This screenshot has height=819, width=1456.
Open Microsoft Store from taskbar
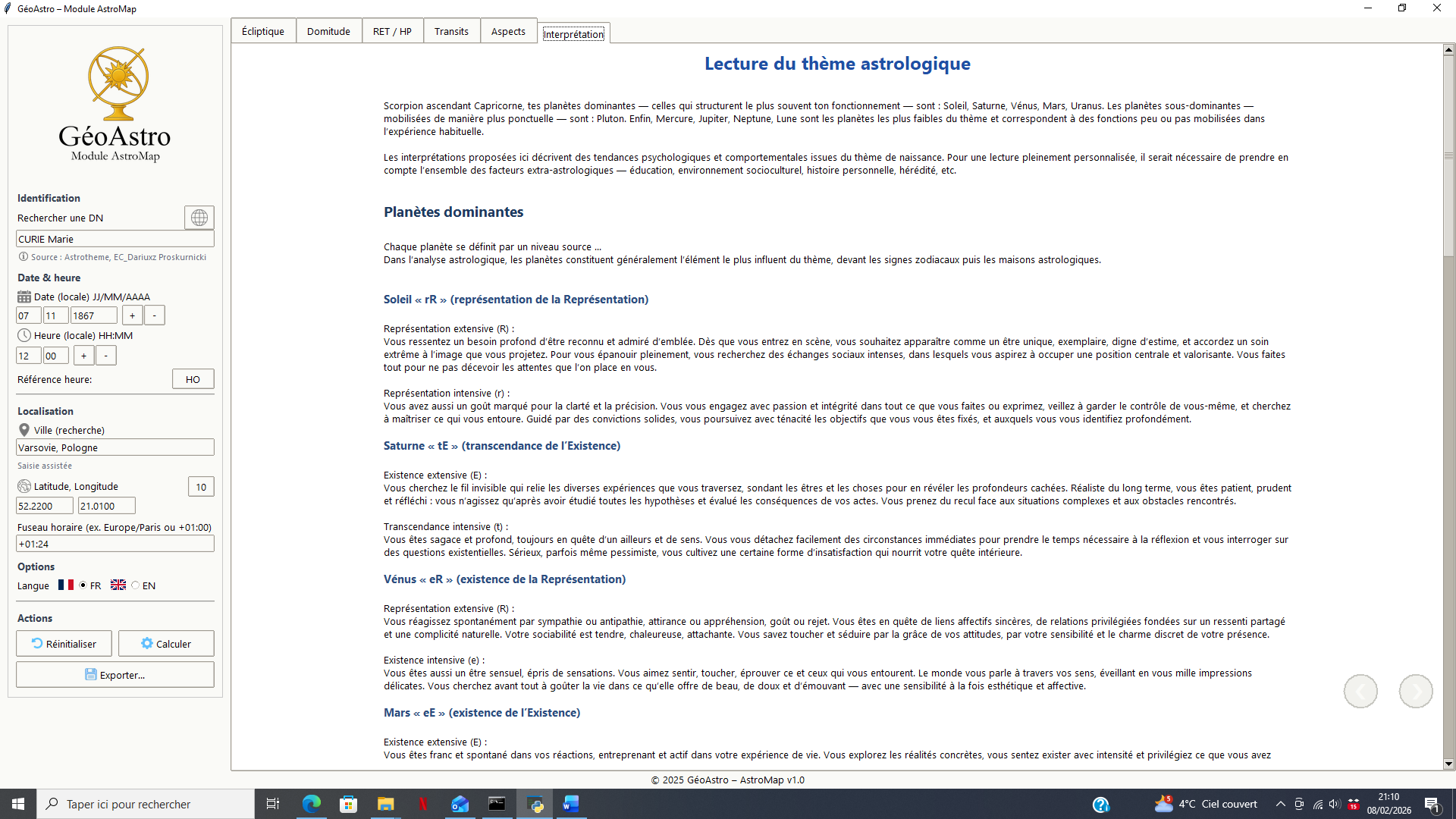[x=348, y=804]
